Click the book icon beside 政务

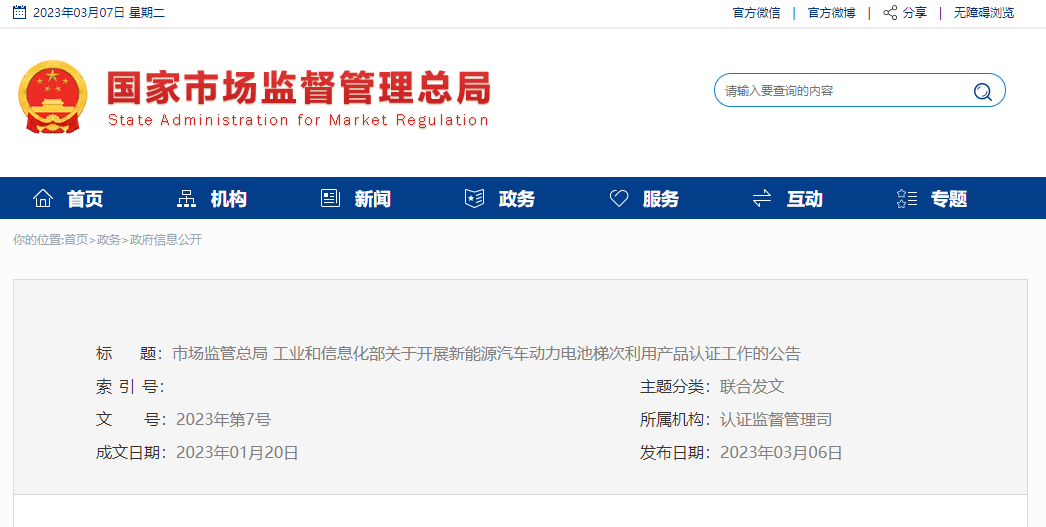click(474, 198)
